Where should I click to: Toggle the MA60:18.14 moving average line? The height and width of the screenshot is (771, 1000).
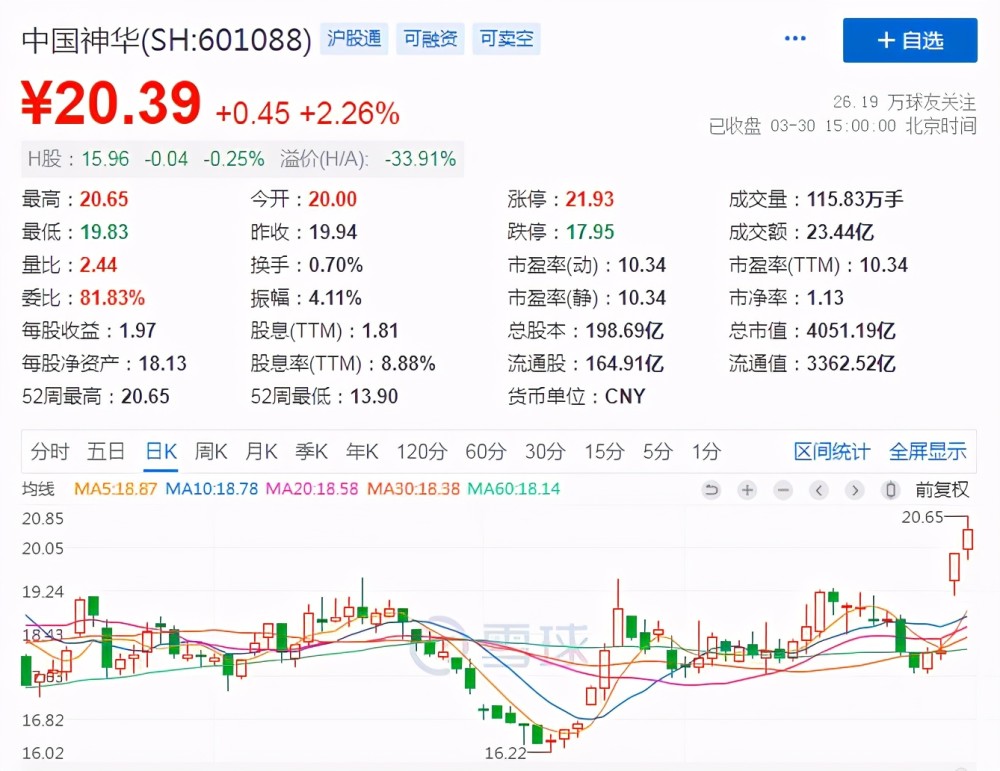tap(513, 489)
